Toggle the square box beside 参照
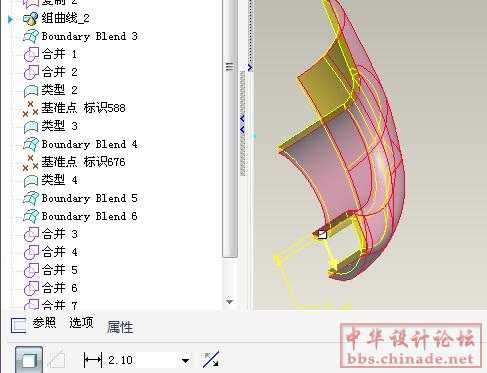The height and width of the screenshot is (373, 487). click(18, 325)
